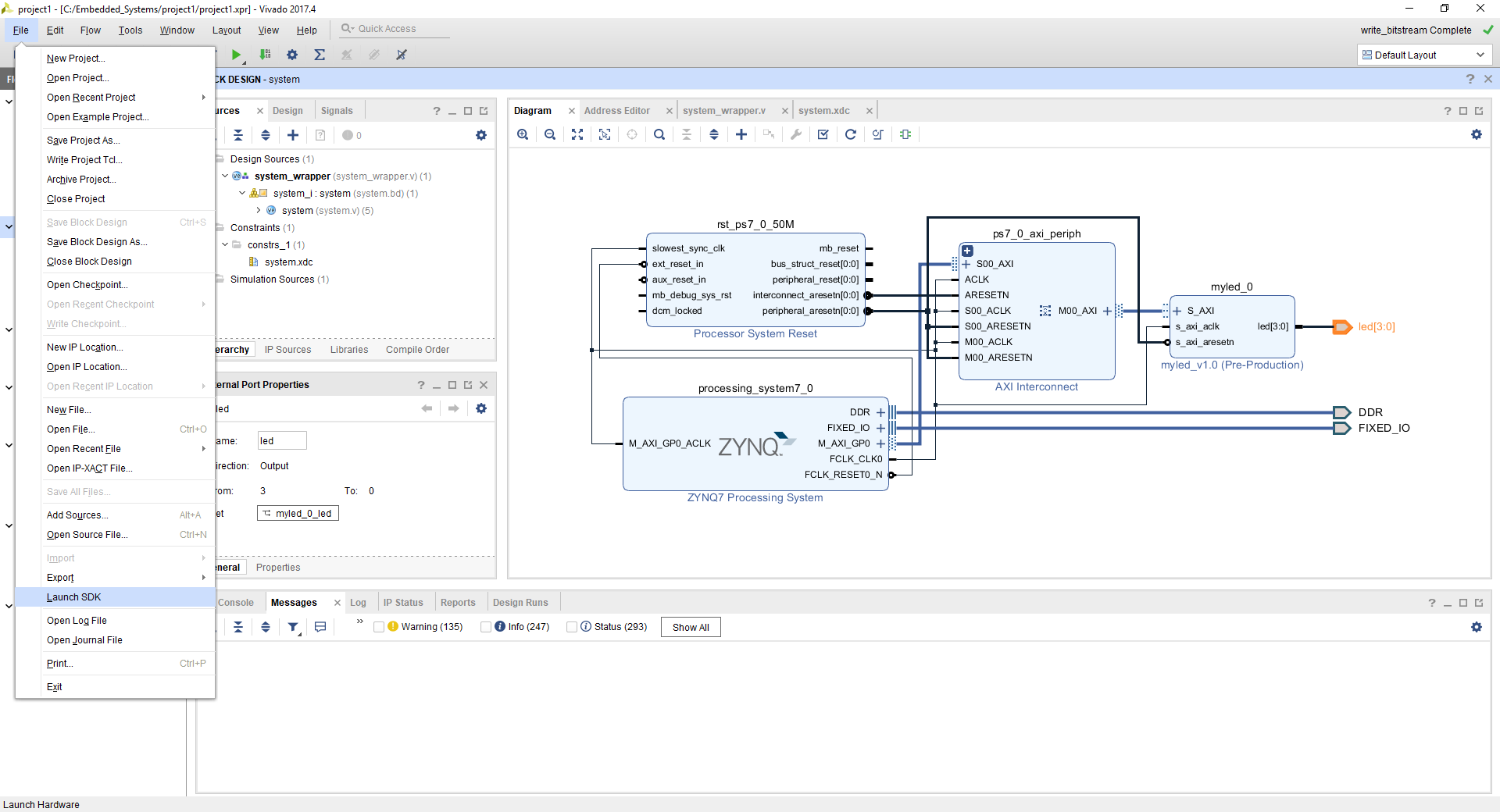Switch to the Address Editor tab
1500x812 pixels.
click(x=616, y=111)
